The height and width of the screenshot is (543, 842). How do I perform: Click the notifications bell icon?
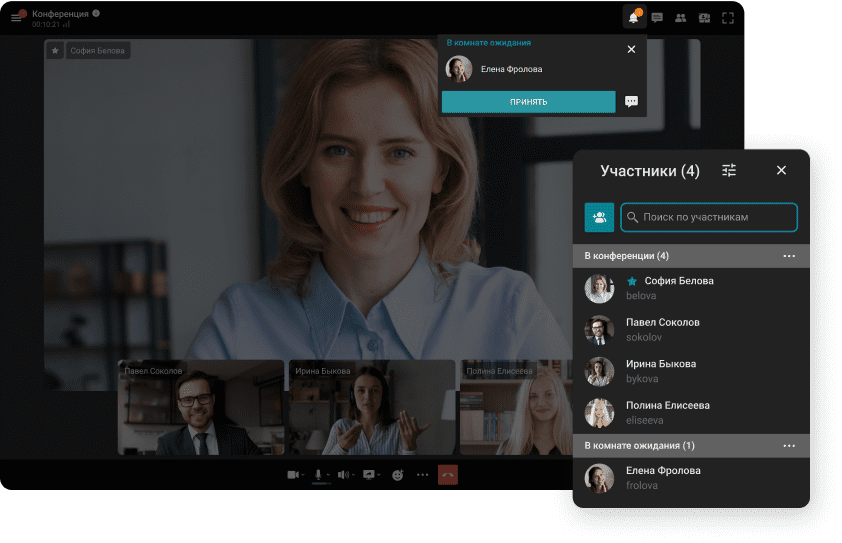point(633,17)
